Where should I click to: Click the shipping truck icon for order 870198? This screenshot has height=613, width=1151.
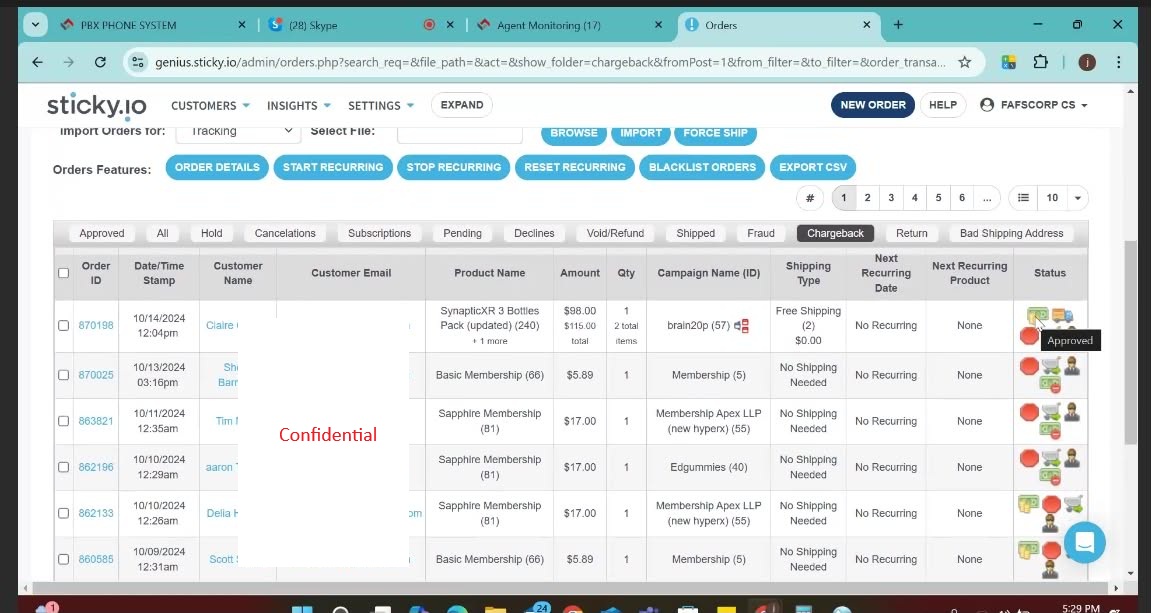1062,315
